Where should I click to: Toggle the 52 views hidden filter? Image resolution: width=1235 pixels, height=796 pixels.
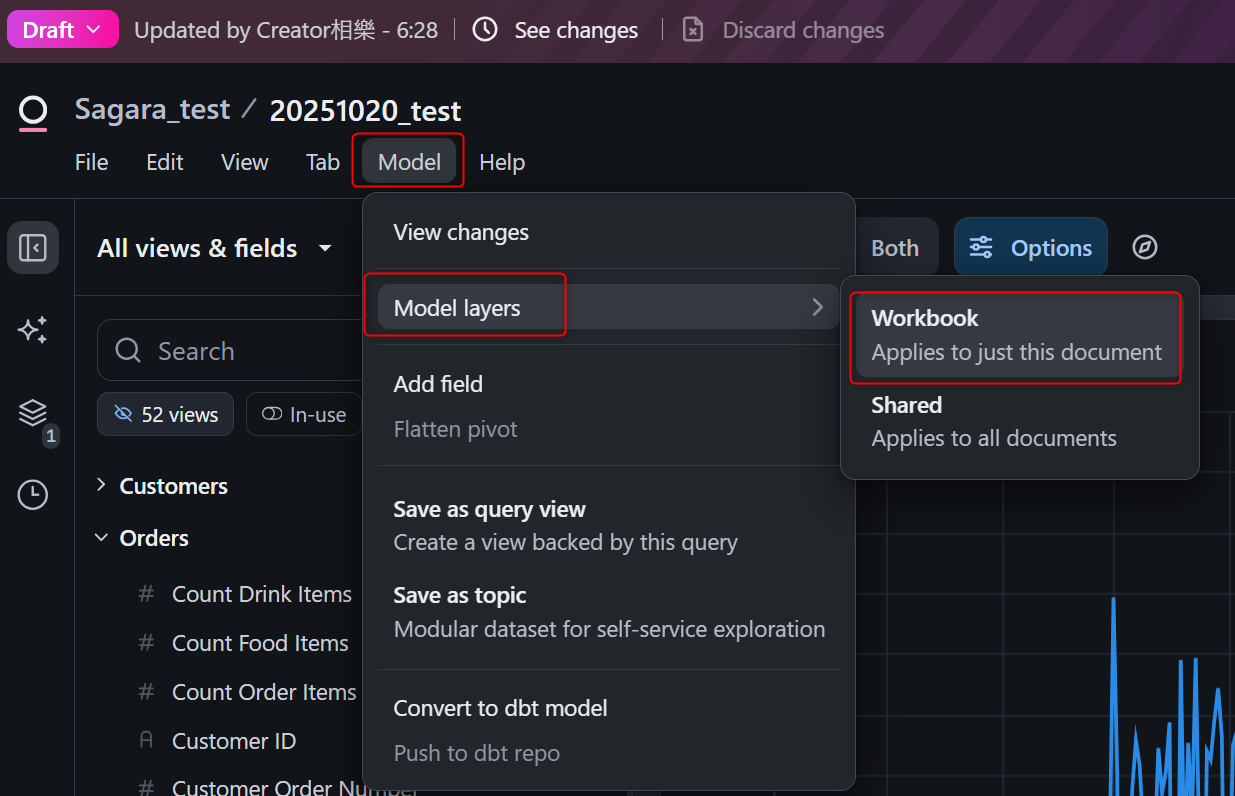pos(165,414)
